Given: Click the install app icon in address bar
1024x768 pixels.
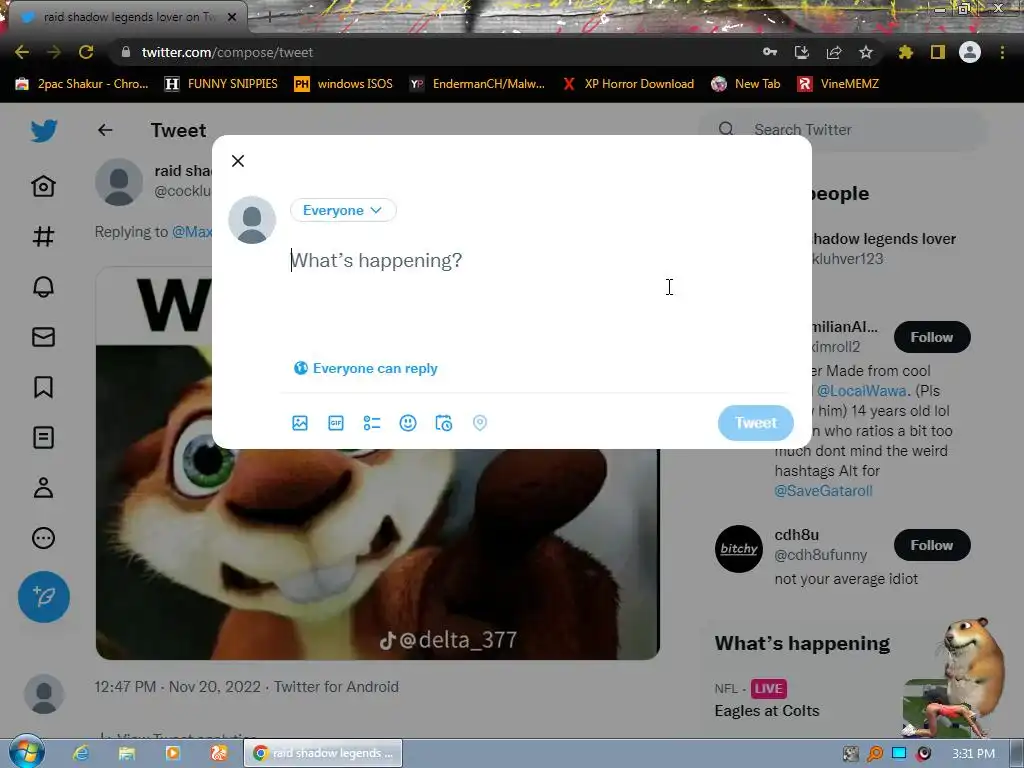Looking at the screenshot, I should point(802,52).
